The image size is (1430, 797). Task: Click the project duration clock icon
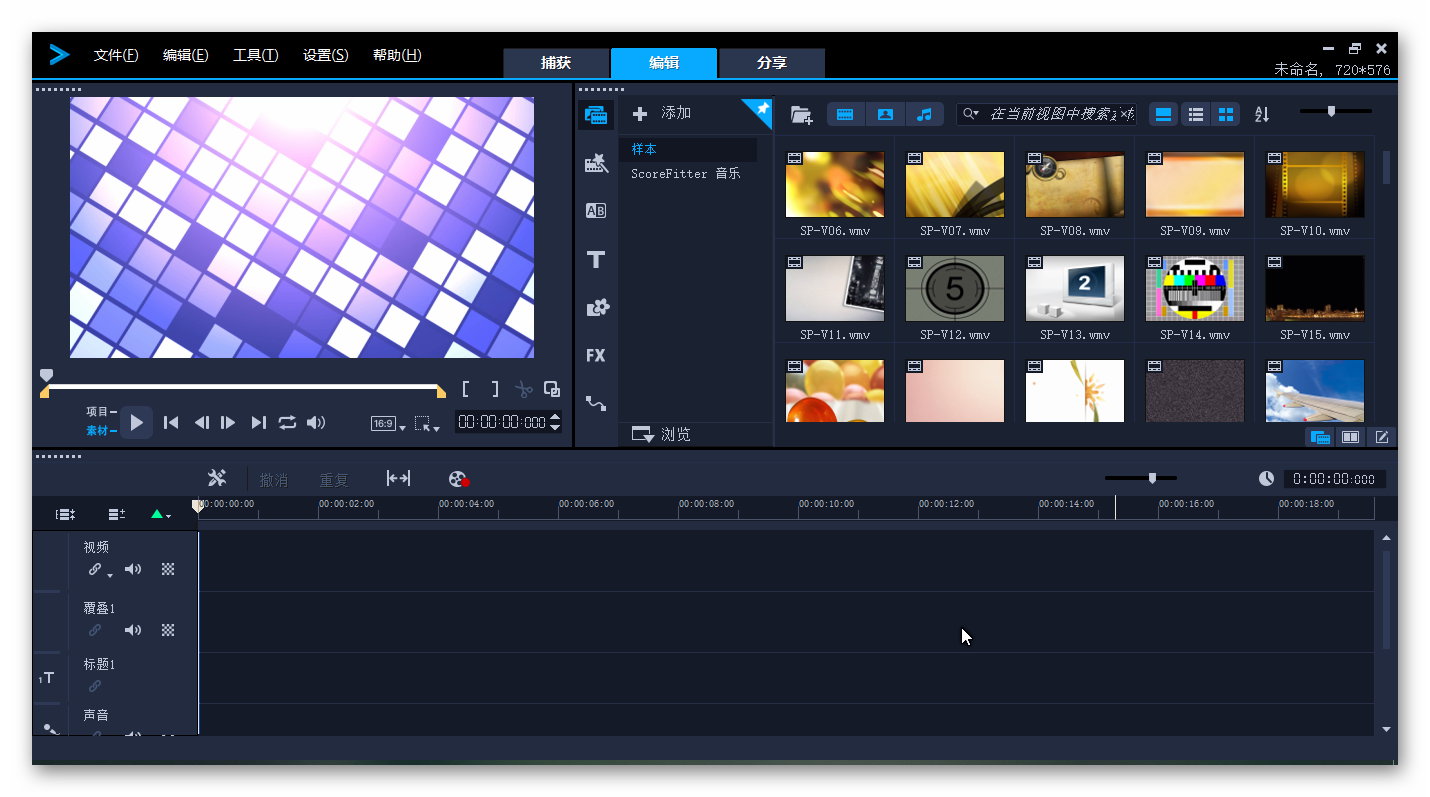[x=1266, y=479]
